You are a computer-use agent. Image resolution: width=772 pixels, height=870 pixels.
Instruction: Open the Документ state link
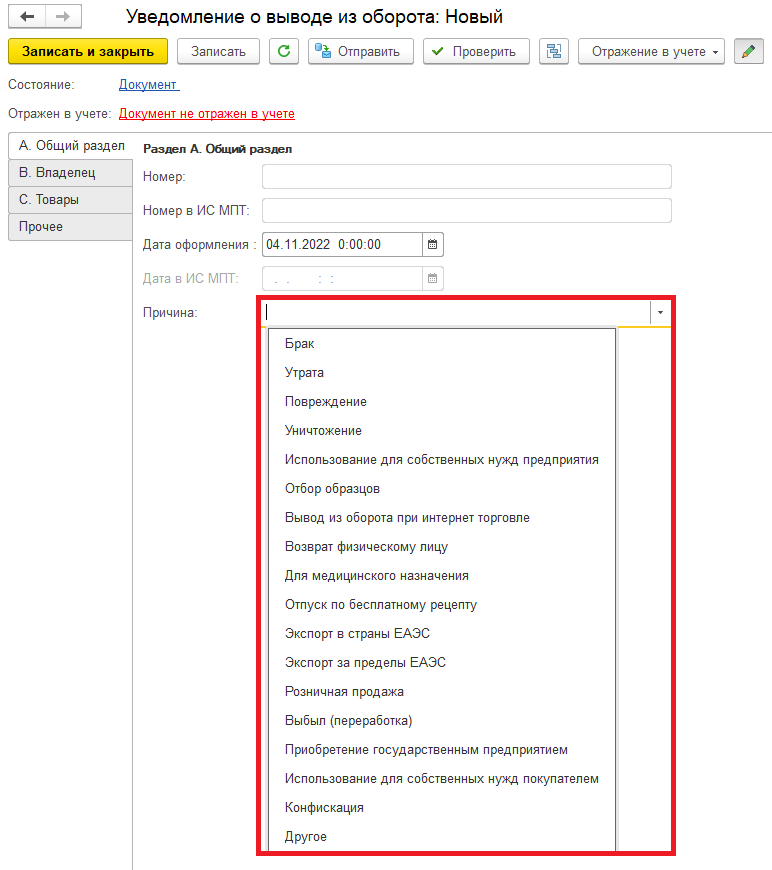point(149,85)
